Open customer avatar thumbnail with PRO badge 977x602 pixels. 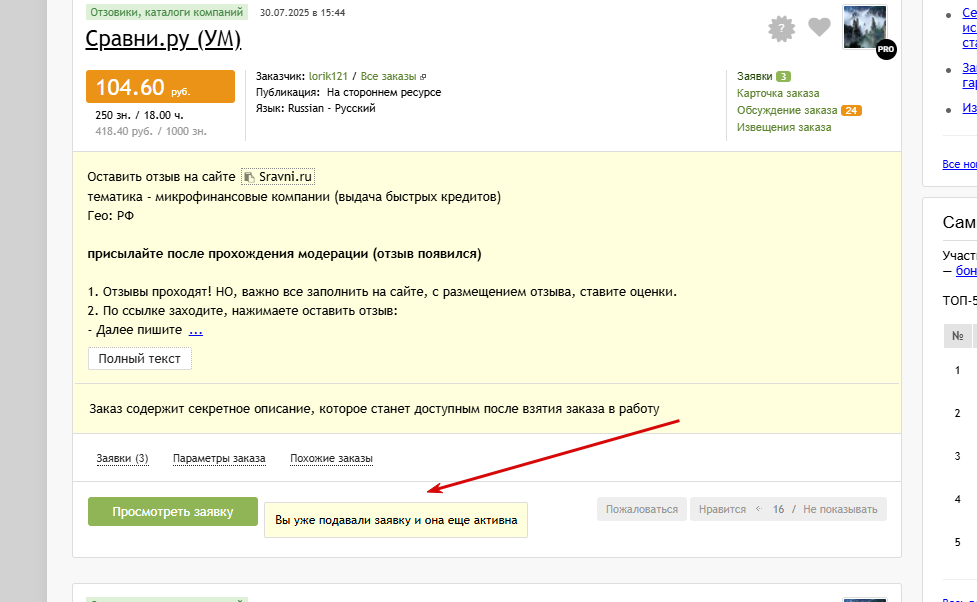click(865, 27)
